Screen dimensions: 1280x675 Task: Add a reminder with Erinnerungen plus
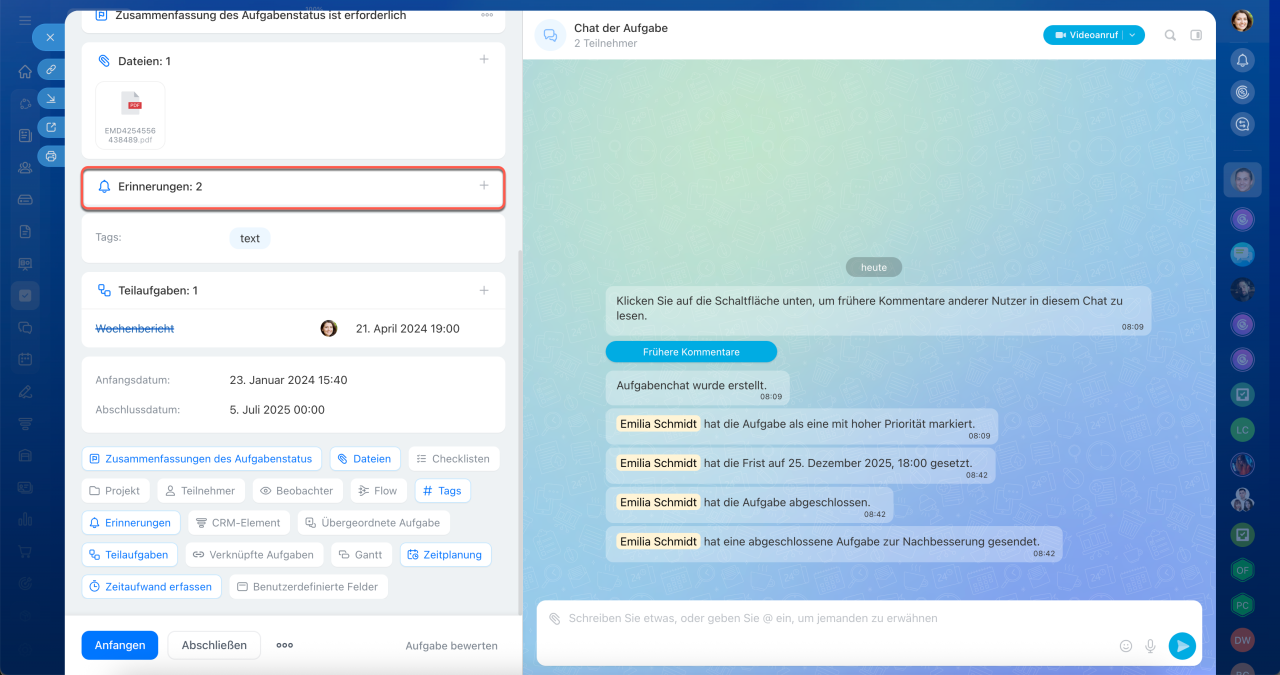pyautogui.click(x=484, y=186)
